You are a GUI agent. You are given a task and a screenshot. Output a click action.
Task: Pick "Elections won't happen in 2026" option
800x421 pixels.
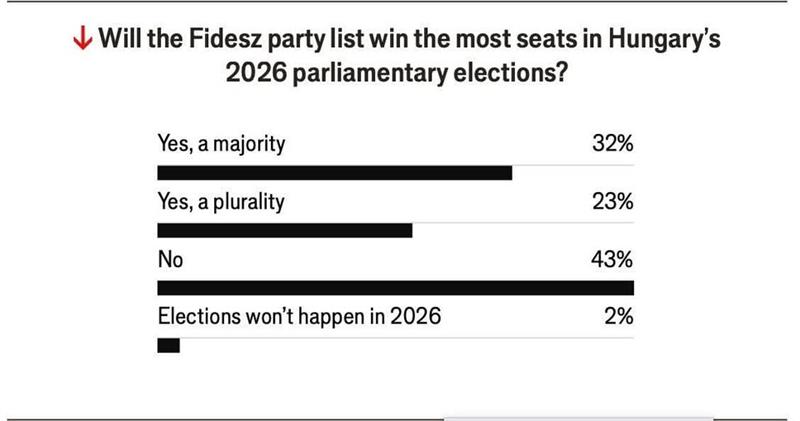click(x=299, y=317)
